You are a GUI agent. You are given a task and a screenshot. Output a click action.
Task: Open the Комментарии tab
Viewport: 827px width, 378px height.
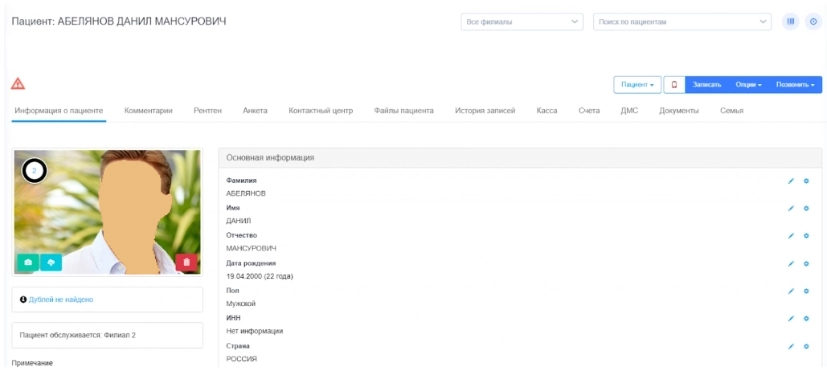coord(149,111)
